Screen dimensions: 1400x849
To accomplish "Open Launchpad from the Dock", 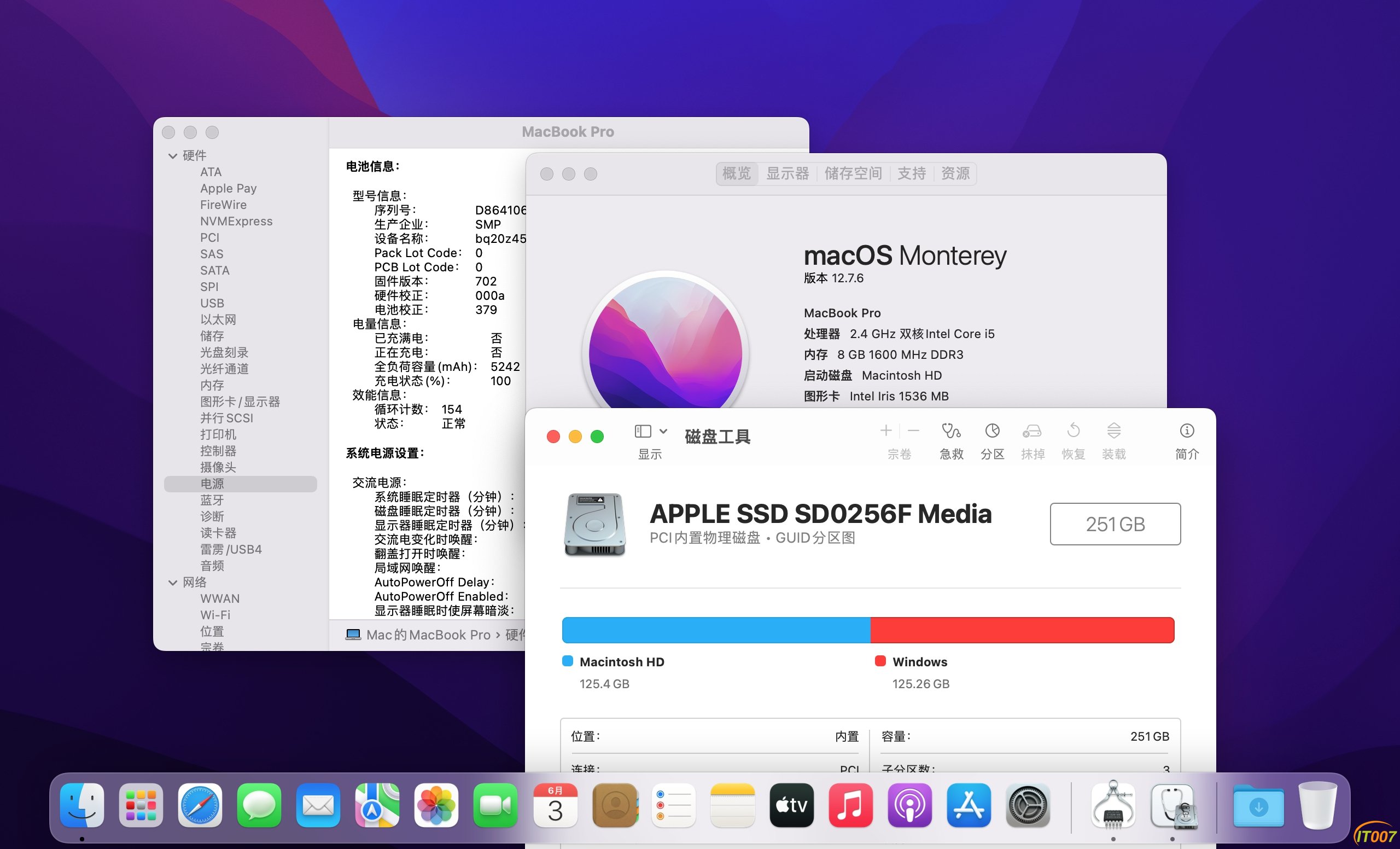I will 141,805.
